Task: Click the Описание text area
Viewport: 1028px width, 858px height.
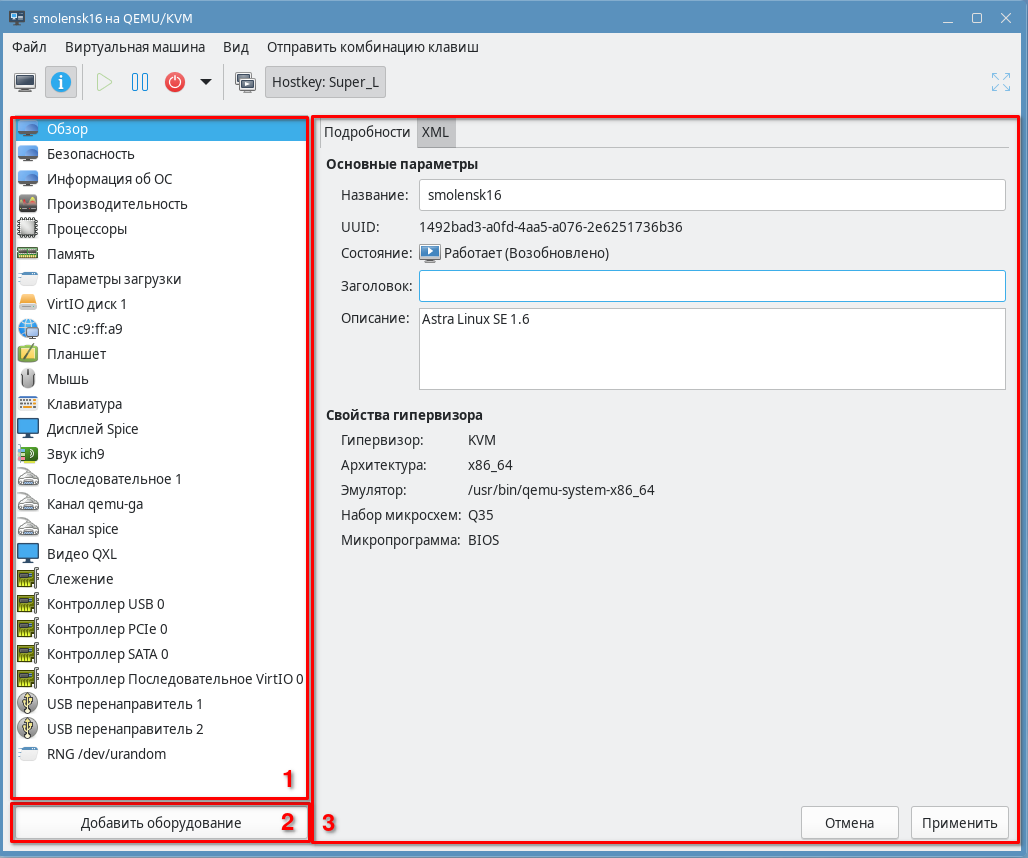Action: click(711, 348)
